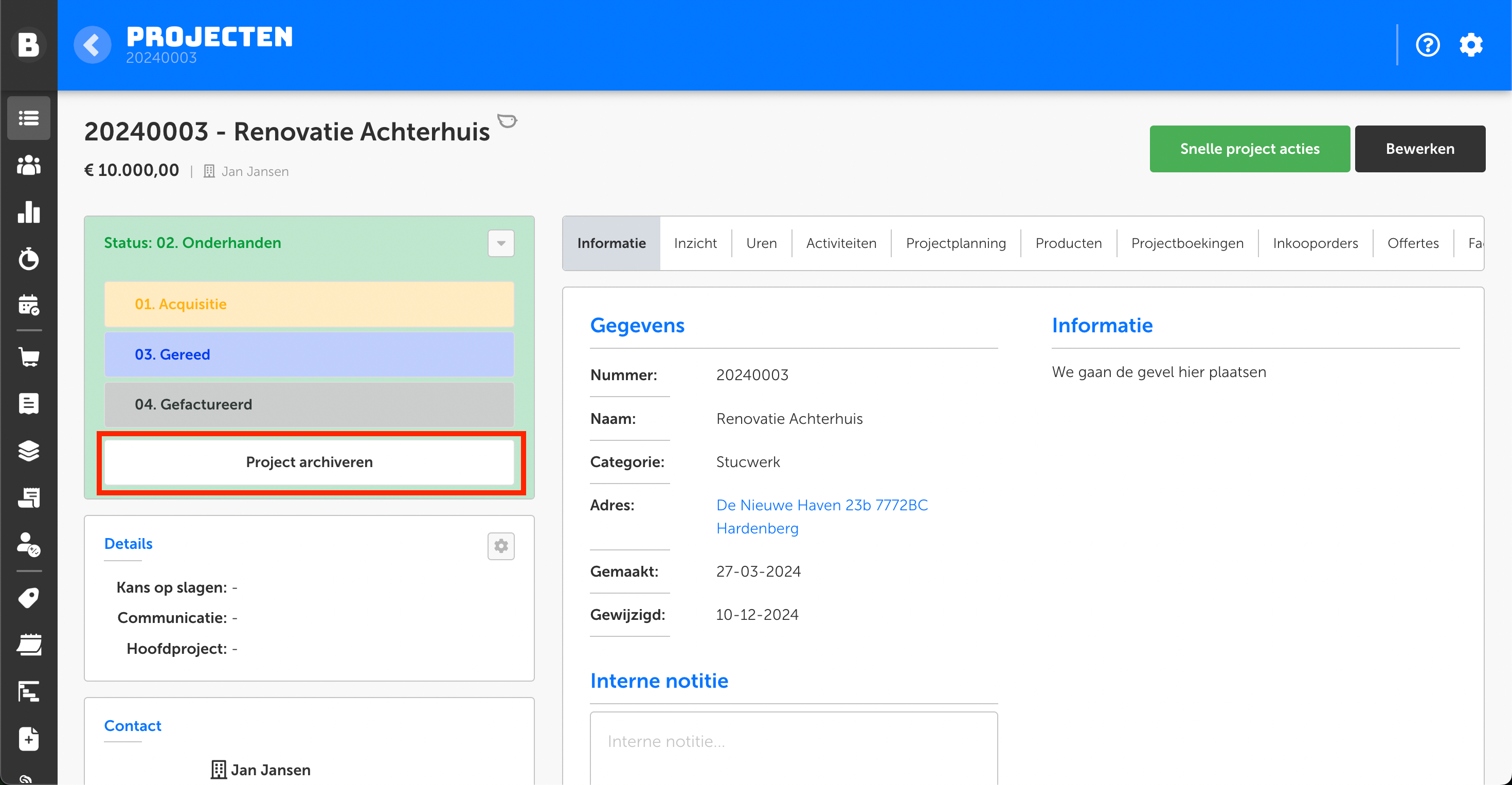This screenshot has height=785, width=1512.
Task: Open the shopping cart icon in the sidebar
Action: click(29, 356)
